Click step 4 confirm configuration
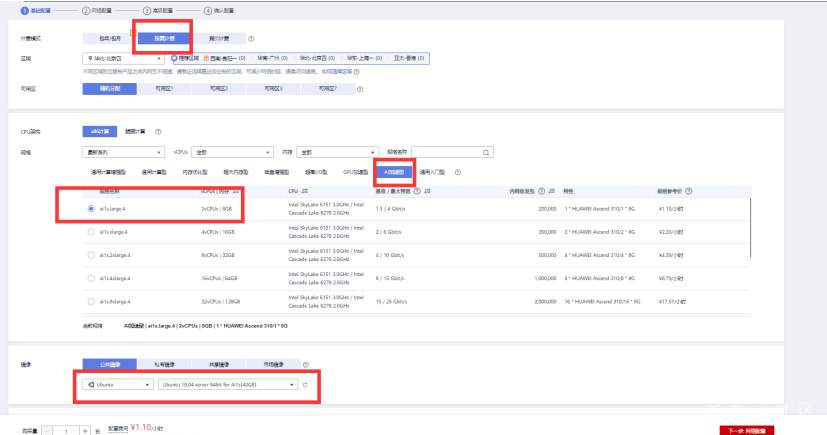Image resolution: width=827 pixels, height=435 pixels. coord(219,11)
